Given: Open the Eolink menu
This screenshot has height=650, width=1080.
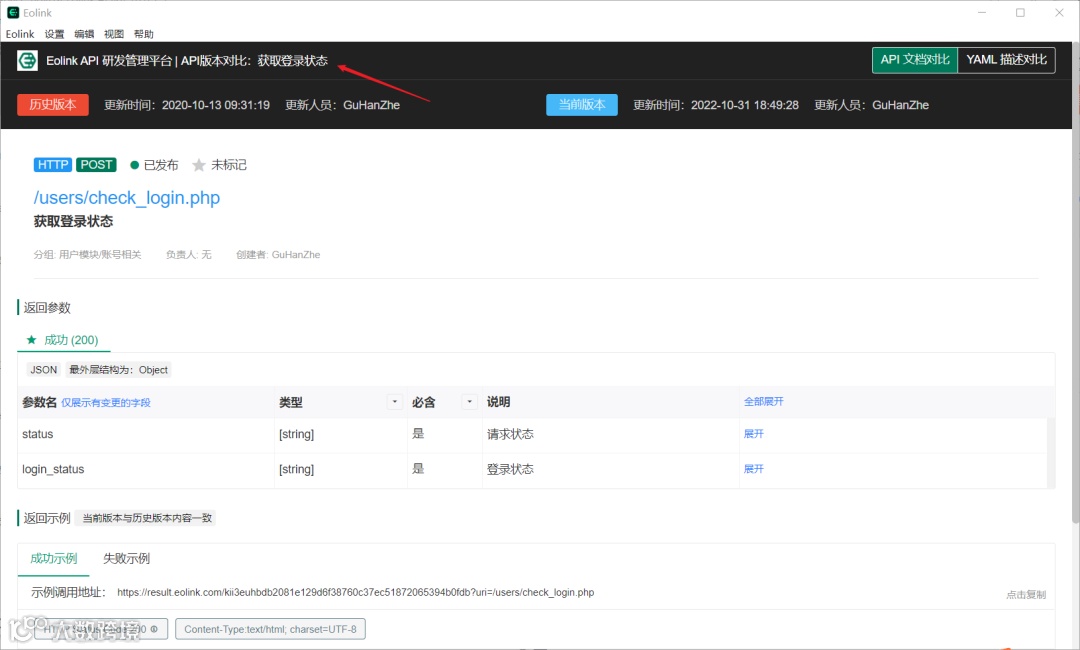Looking at the screenshot, I should pyautogui.click(x=20, y=34).
